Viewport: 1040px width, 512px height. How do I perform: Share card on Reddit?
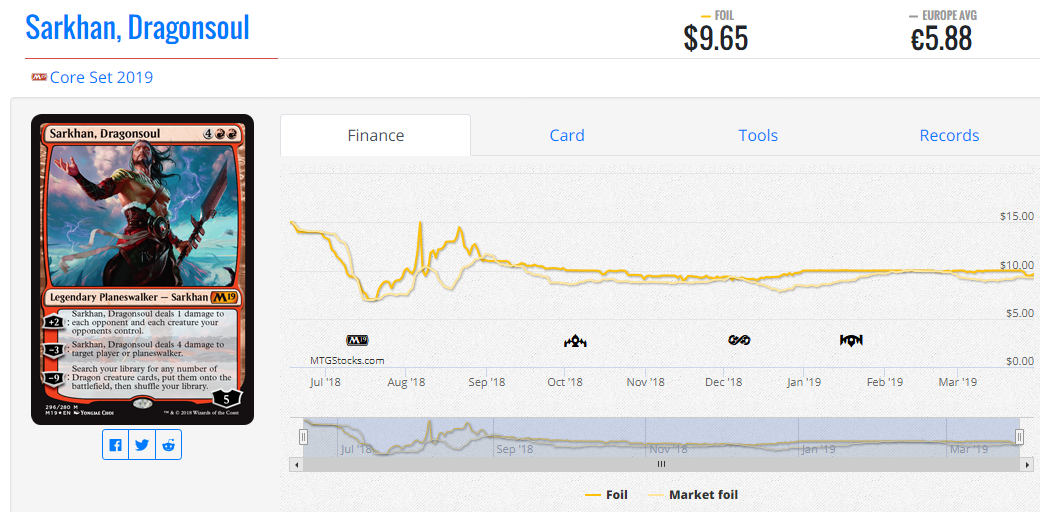(x=168, y=445)
